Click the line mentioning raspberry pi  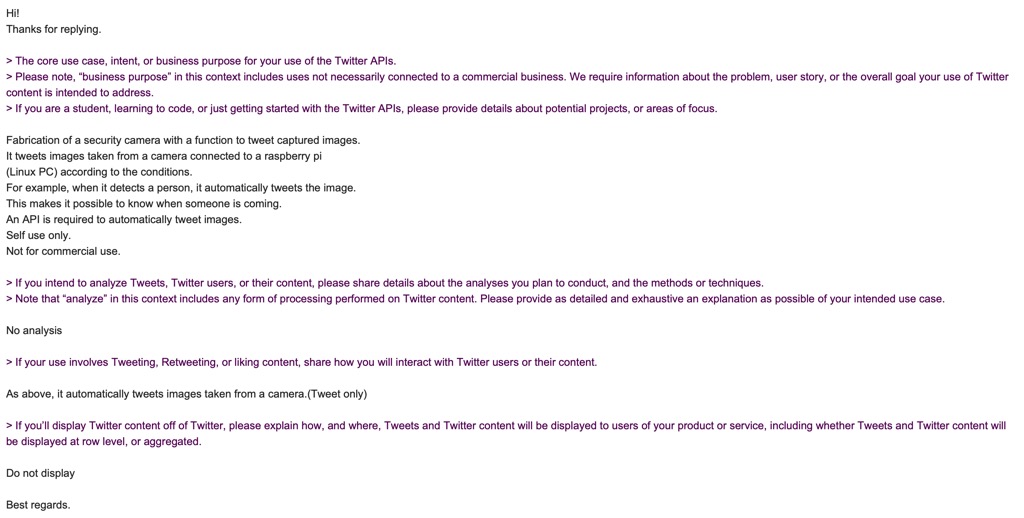164,156
